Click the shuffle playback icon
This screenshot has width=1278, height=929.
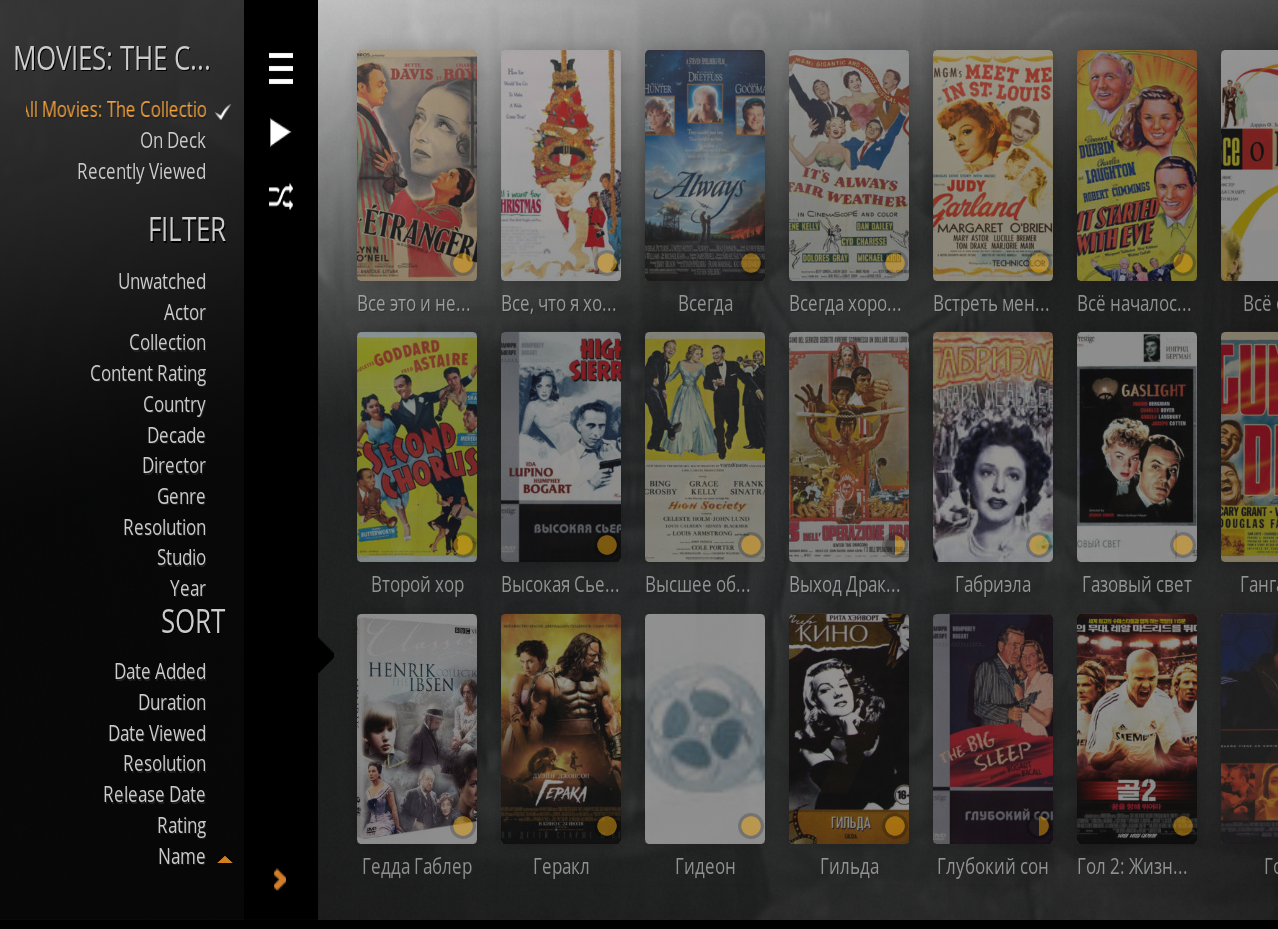point(281,196)
